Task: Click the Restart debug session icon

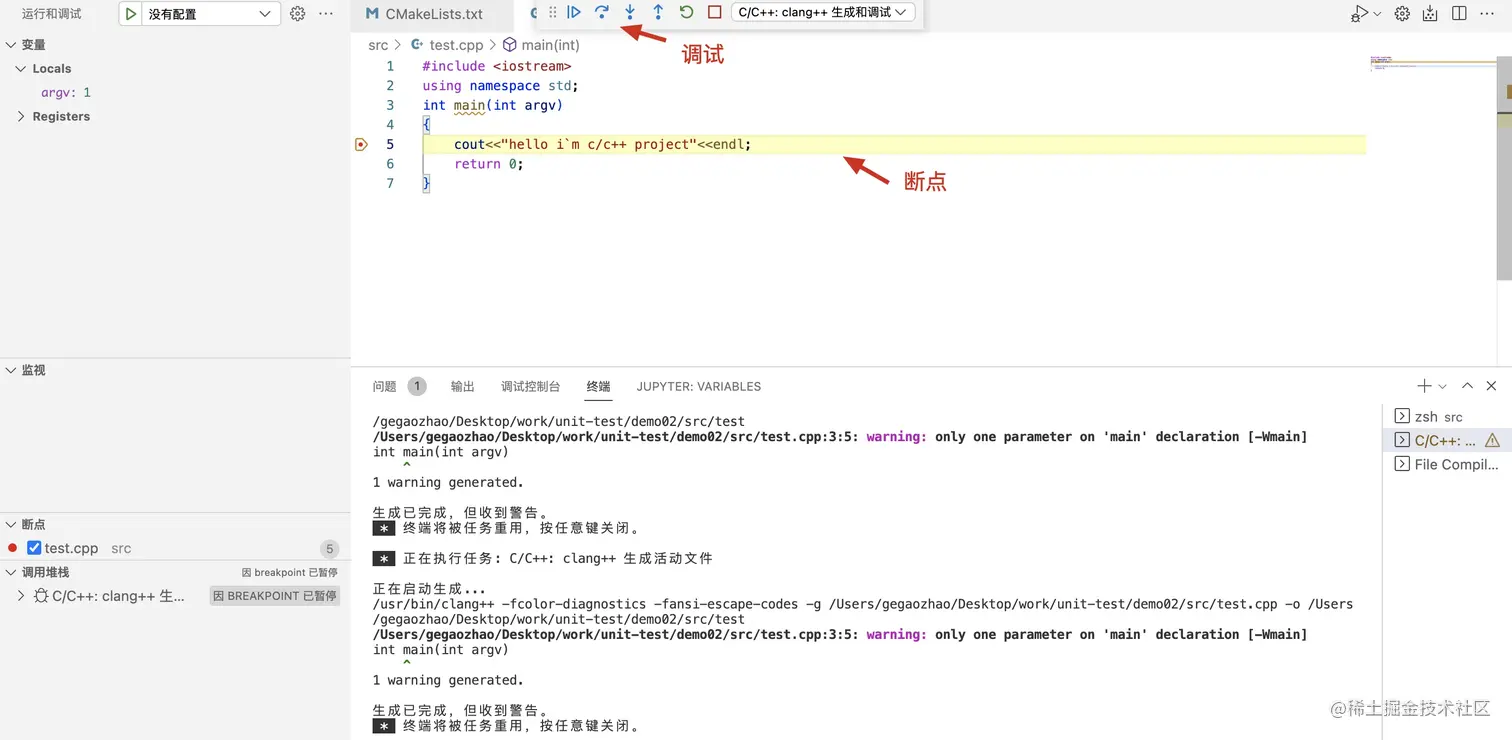Action: (x=687, y=13)
